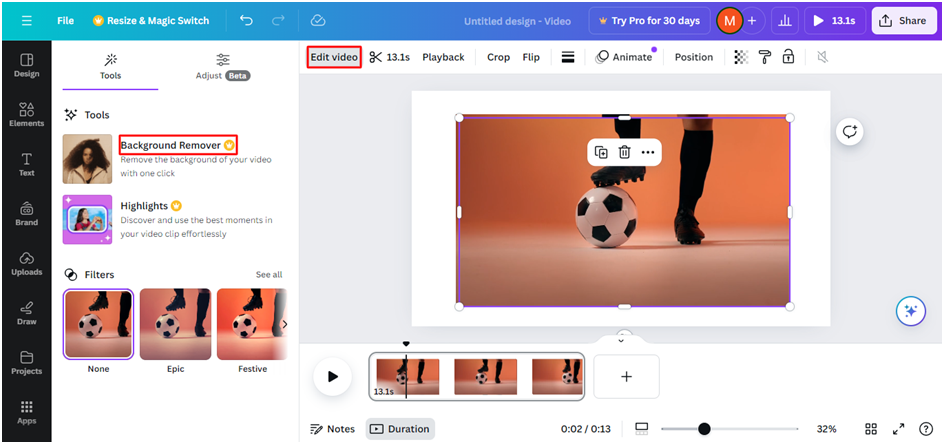Open the 32% zoom level menu
944x444 pixels.
[x=826, y=429]
